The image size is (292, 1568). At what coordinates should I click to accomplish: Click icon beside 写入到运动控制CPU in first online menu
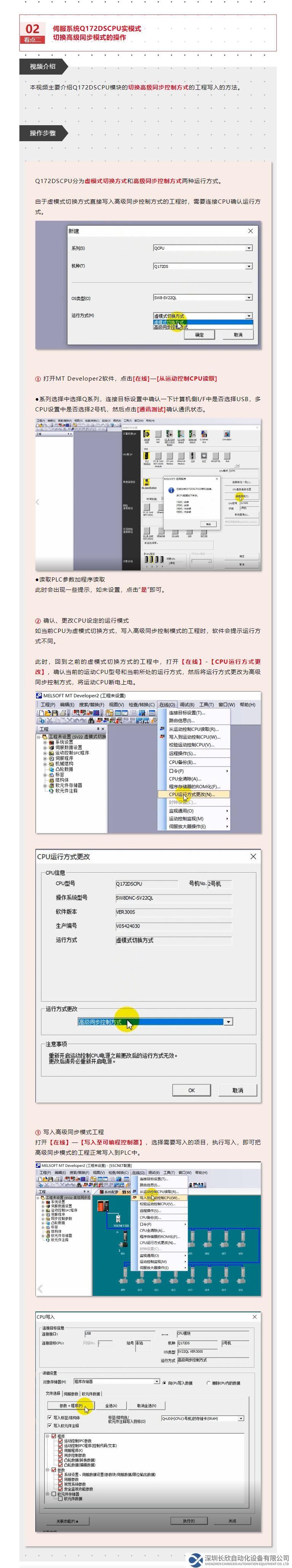162,736
